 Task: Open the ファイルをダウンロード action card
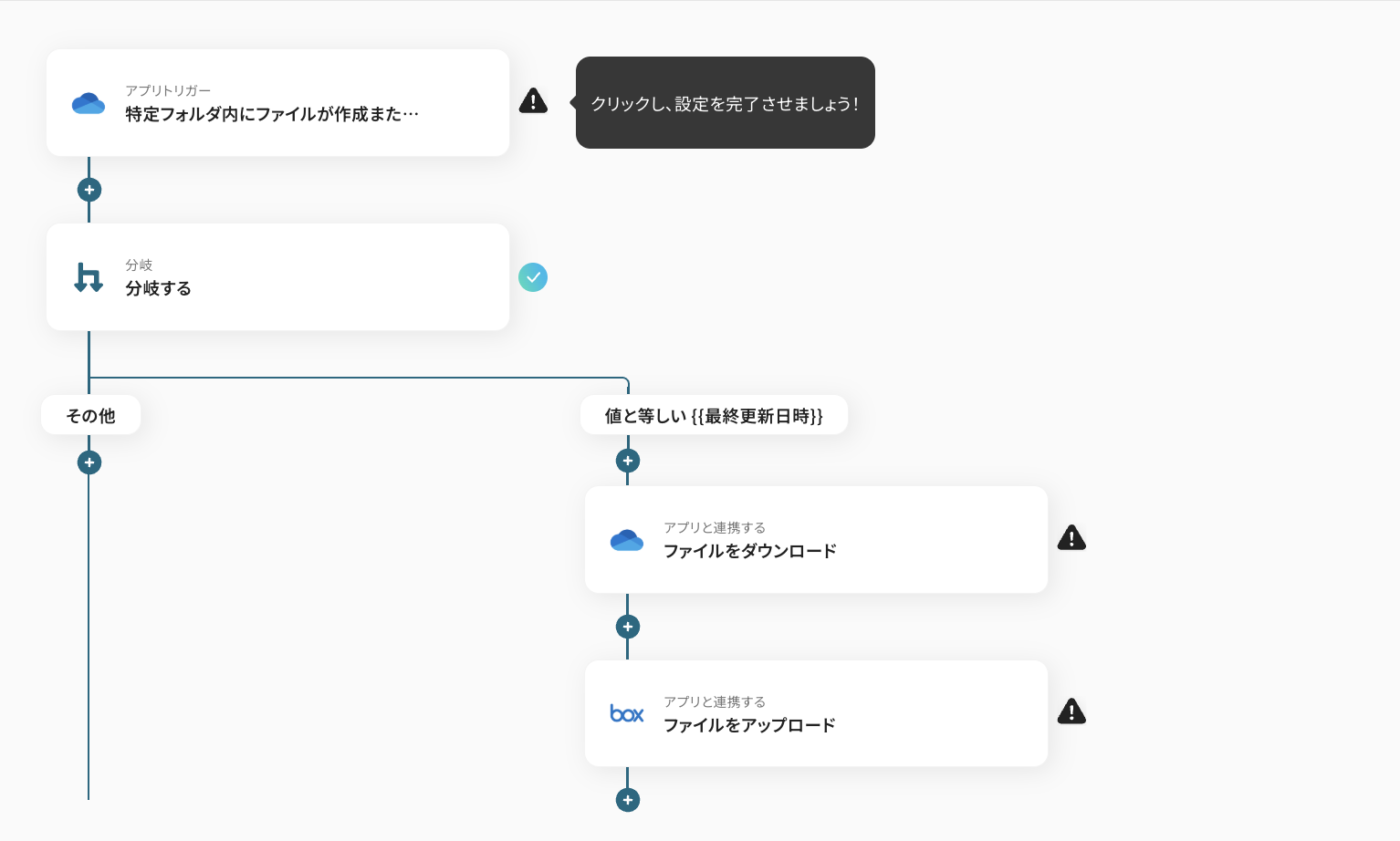pos(816,540)
